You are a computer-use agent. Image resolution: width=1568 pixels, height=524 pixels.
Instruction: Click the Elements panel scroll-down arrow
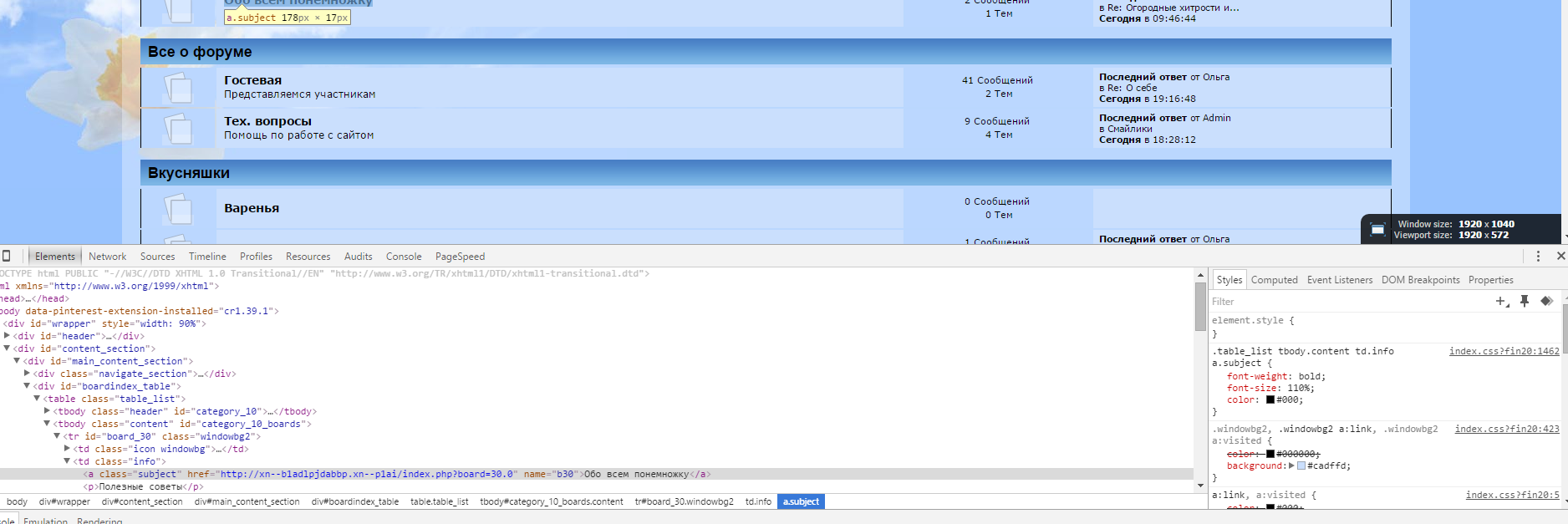coord(1200,486)
